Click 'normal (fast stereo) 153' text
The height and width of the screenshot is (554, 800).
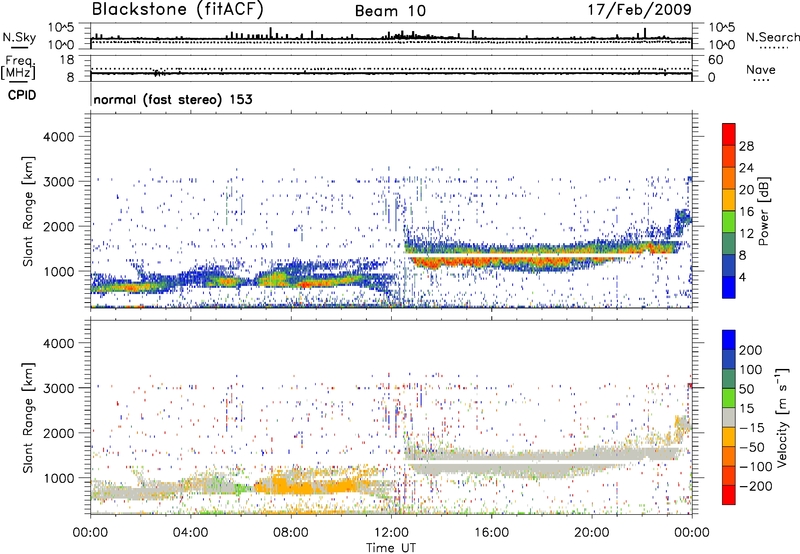click(x=173, y=99)
